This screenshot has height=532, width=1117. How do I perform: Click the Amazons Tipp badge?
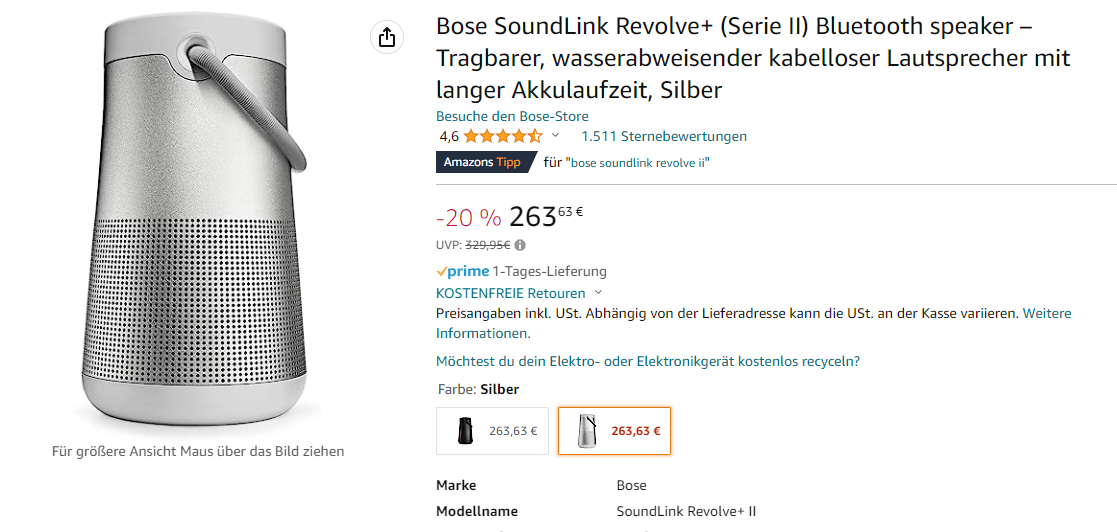coord(481,162)
